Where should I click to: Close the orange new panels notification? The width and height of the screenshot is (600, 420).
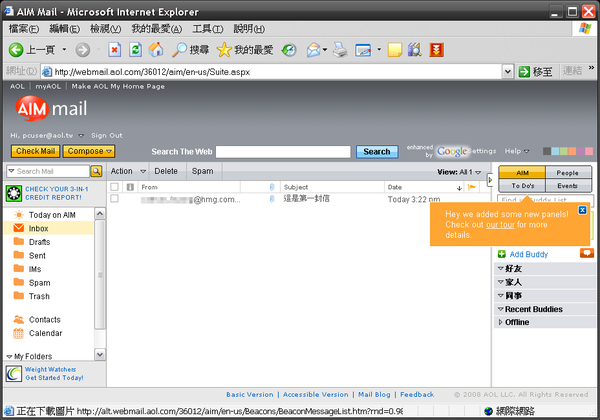[582, 210]
